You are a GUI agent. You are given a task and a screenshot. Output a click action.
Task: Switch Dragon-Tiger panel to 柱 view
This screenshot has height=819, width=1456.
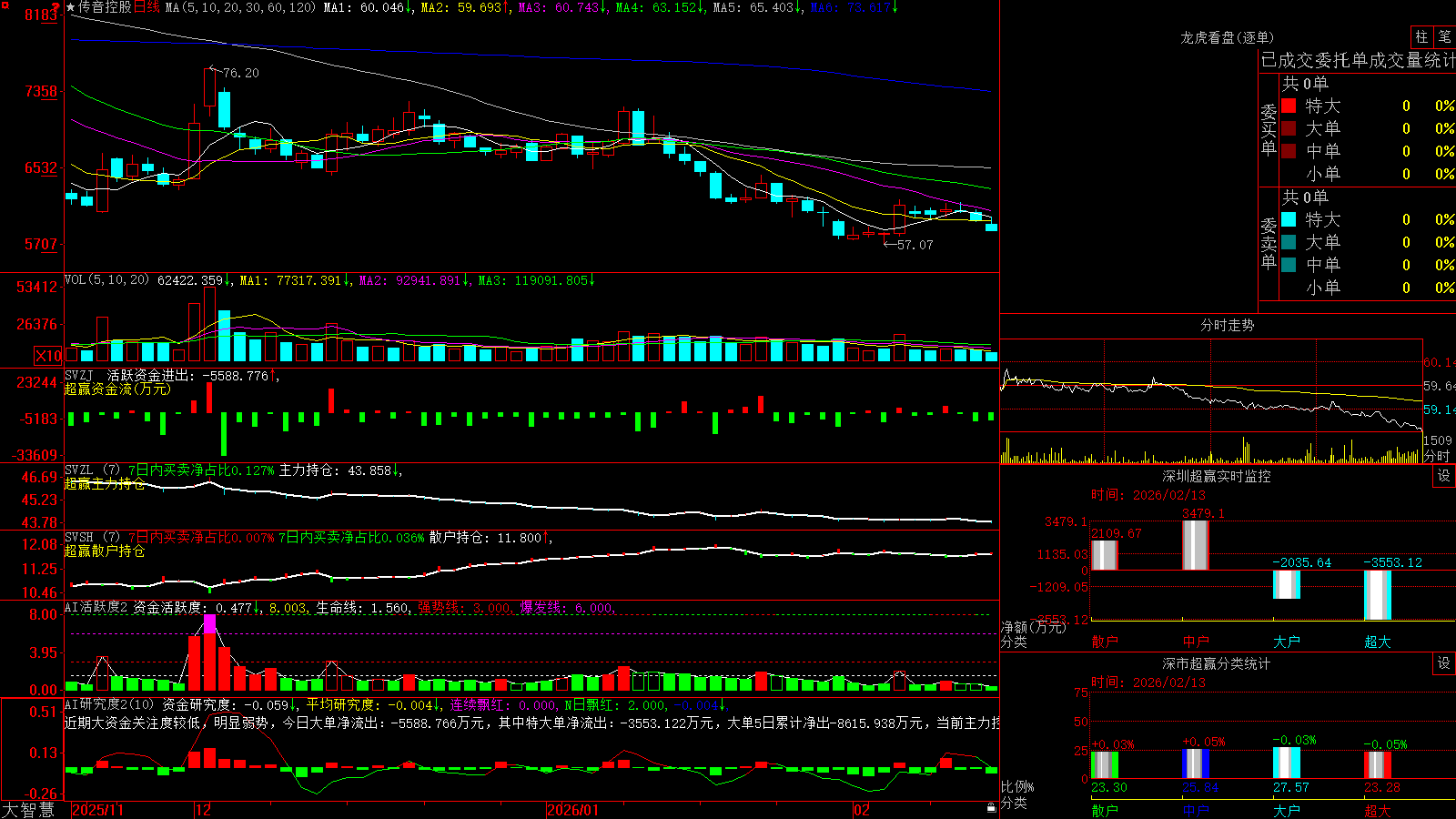tap(1421, 36)
